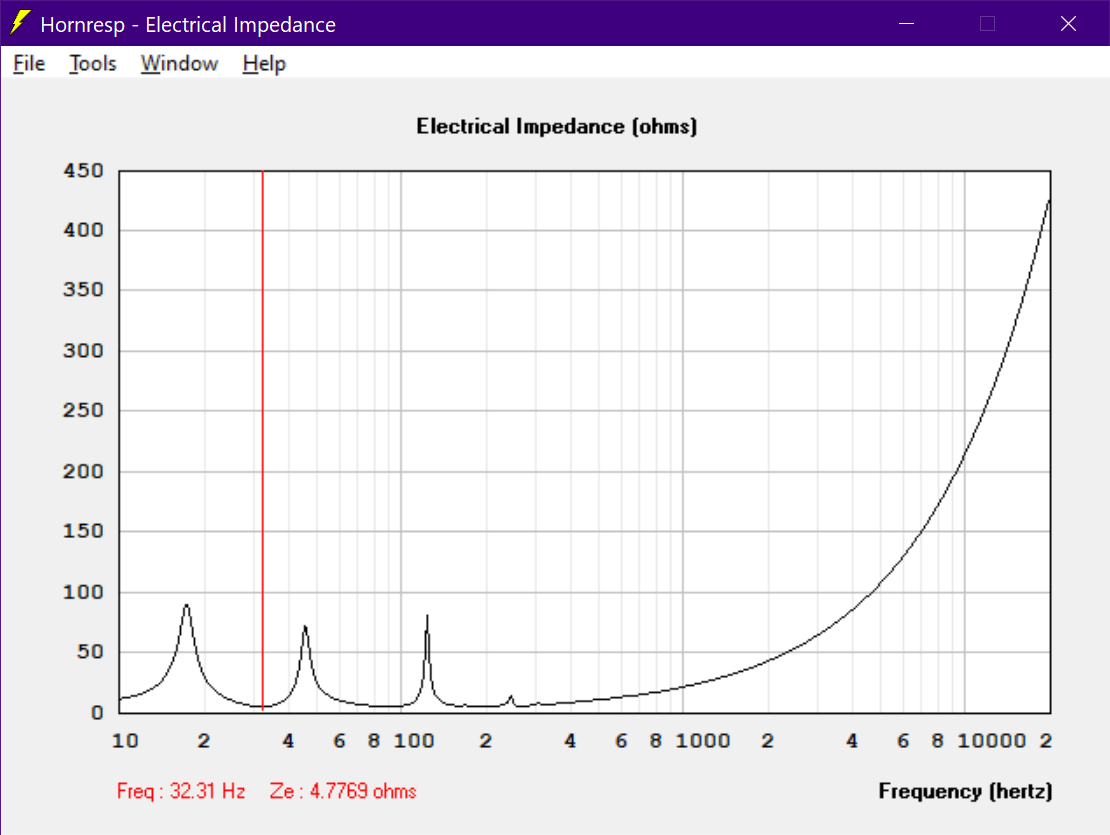
Task: Open the Help menu
Action: 264,64
